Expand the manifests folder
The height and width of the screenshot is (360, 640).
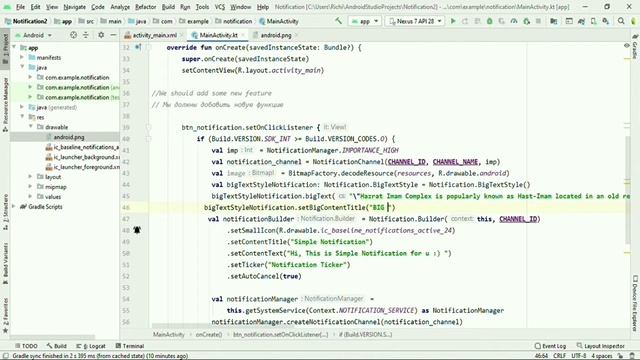coord(22,58)
